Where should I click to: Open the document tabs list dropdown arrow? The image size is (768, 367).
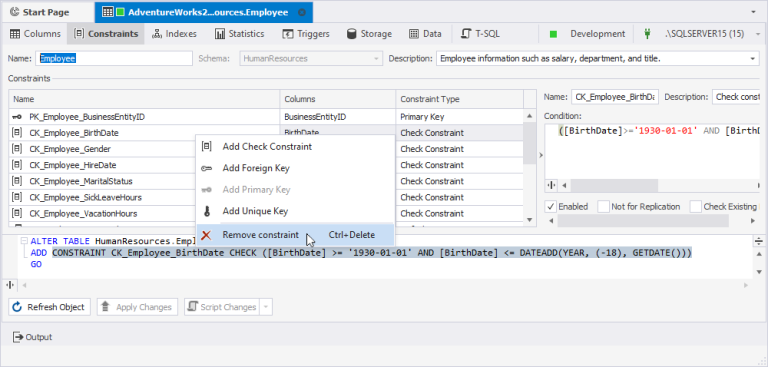[753, 11]
